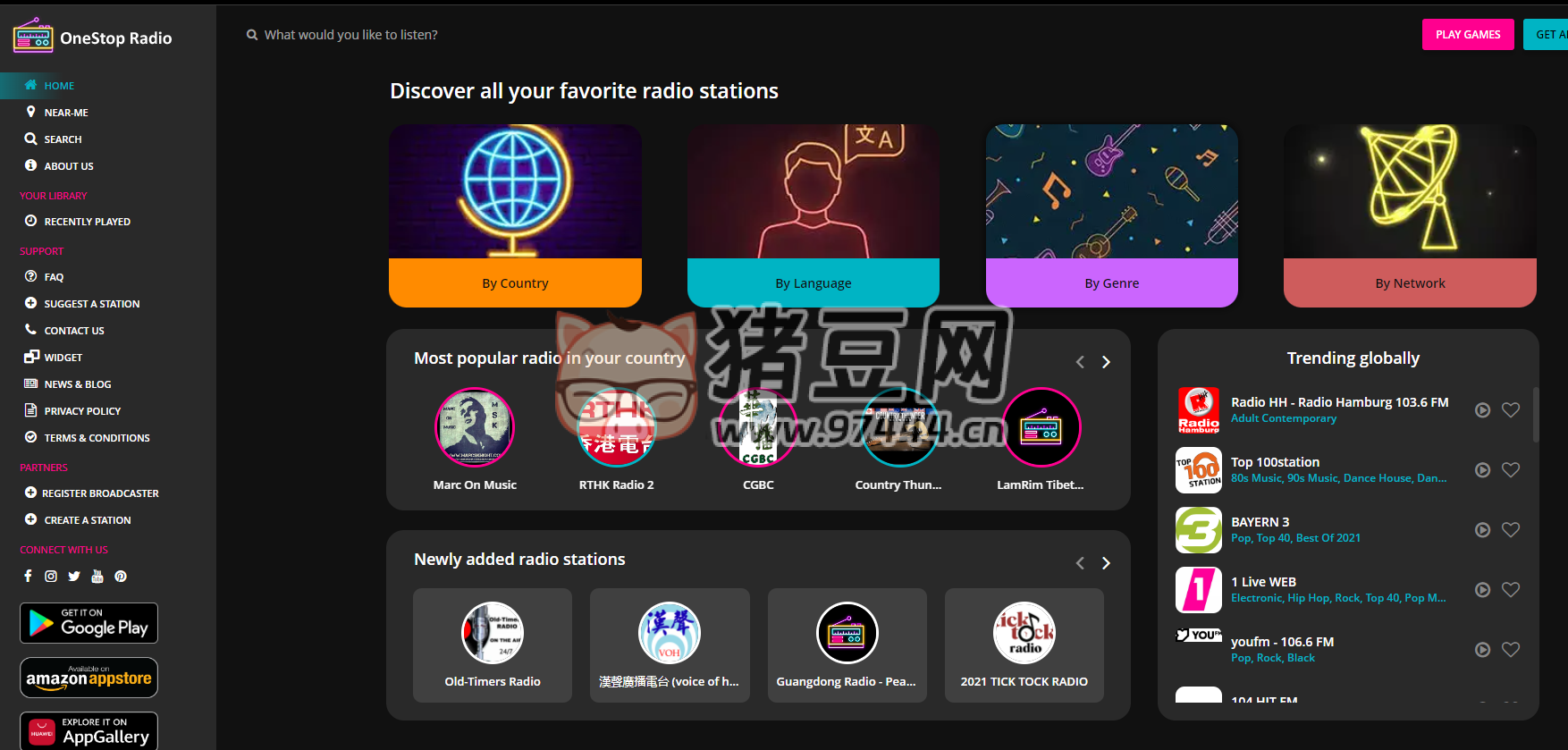Click the search magnifier icon in top bar

point(252,35)
